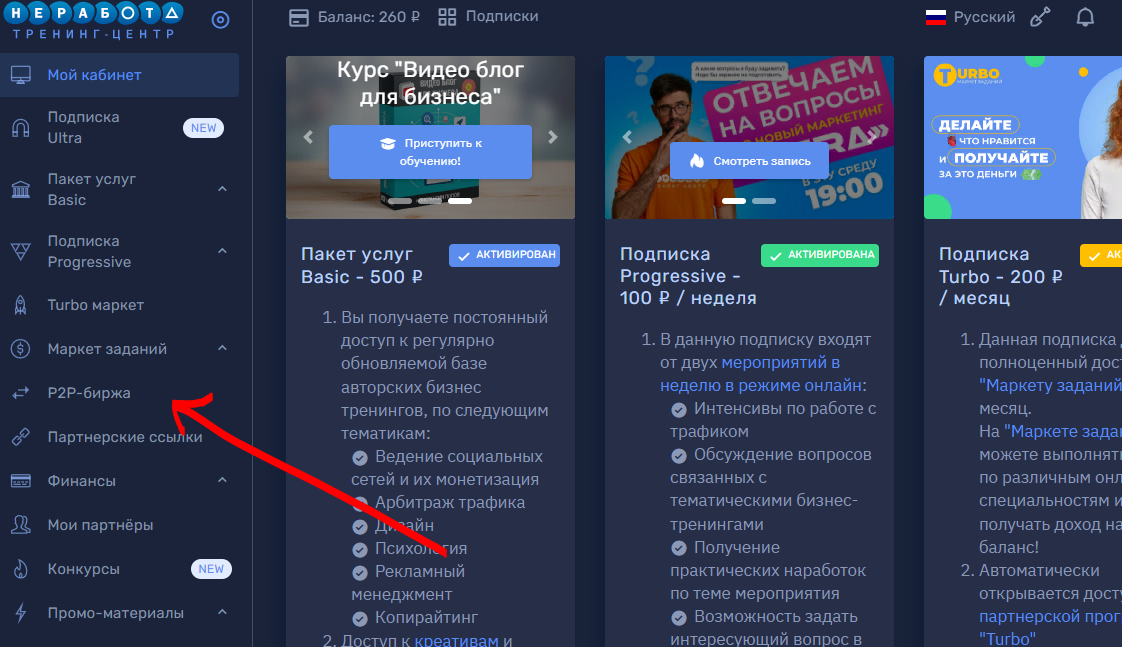Click the card icon beside Финансы
1122x647 pixels.
click(x=21, y=481)
